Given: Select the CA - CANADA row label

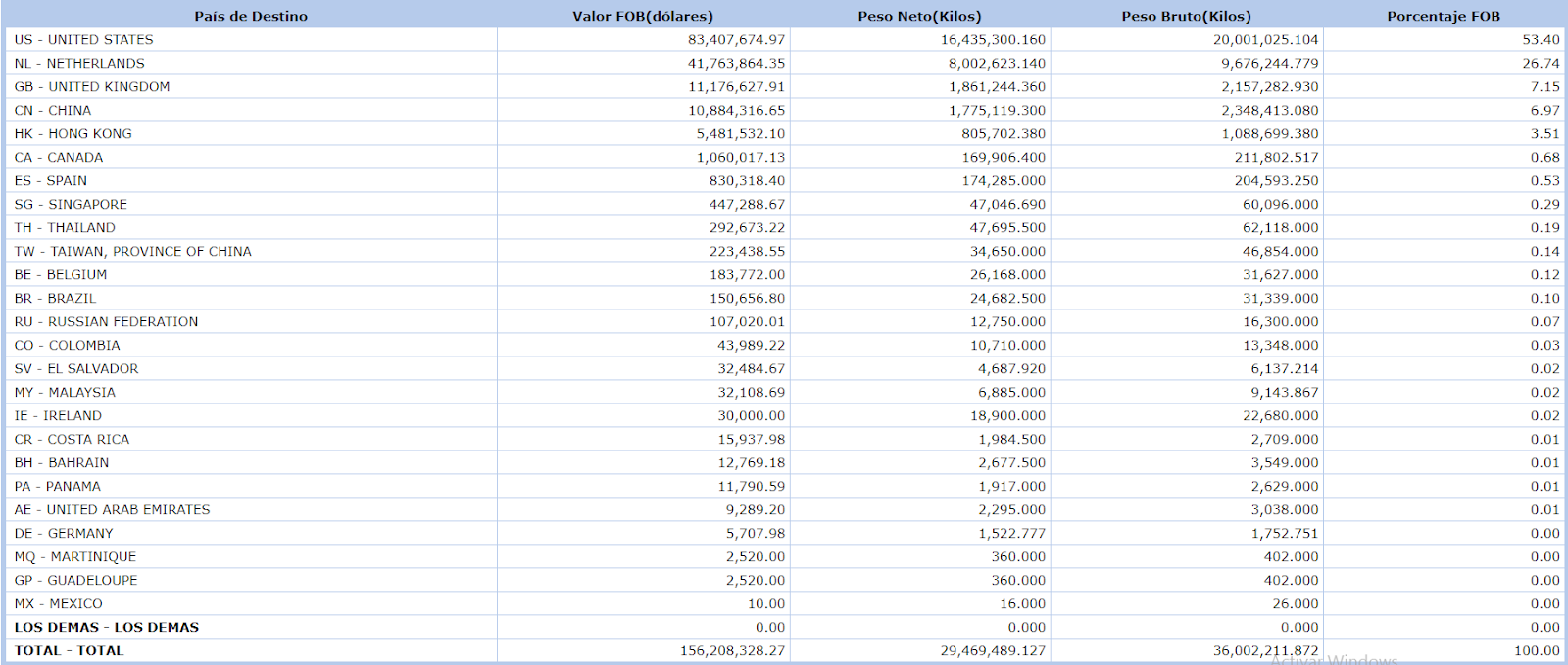Looking at the screenshot, I should coord(59,157).
